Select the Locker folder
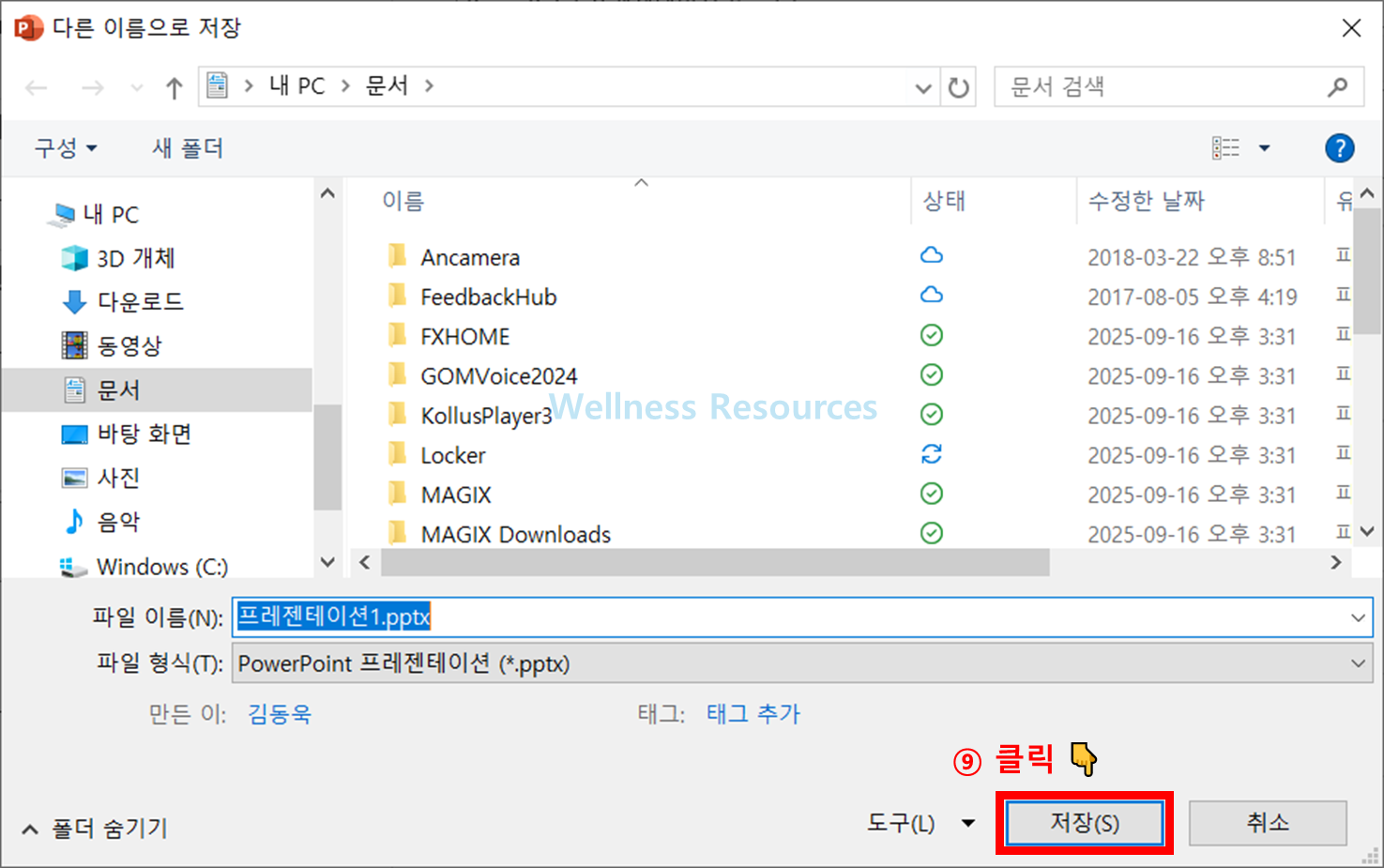Viewport: 1384px width, 868px height. click(453, 456)
